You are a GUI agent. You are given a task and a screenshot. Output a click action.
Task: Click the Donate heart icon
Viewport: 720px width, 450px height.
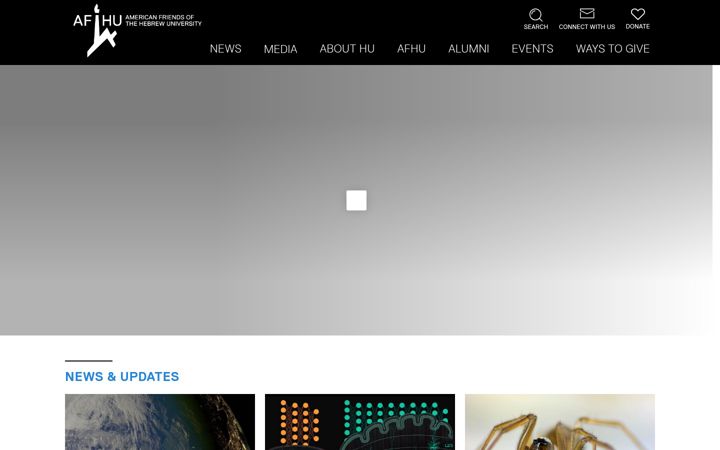637,14
